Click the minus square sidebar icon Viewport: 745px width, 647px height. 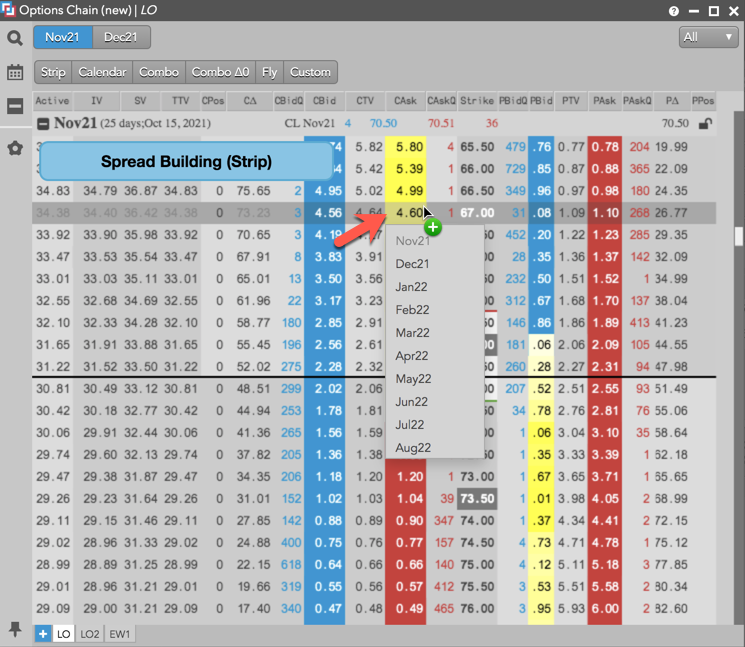(15, 106)
